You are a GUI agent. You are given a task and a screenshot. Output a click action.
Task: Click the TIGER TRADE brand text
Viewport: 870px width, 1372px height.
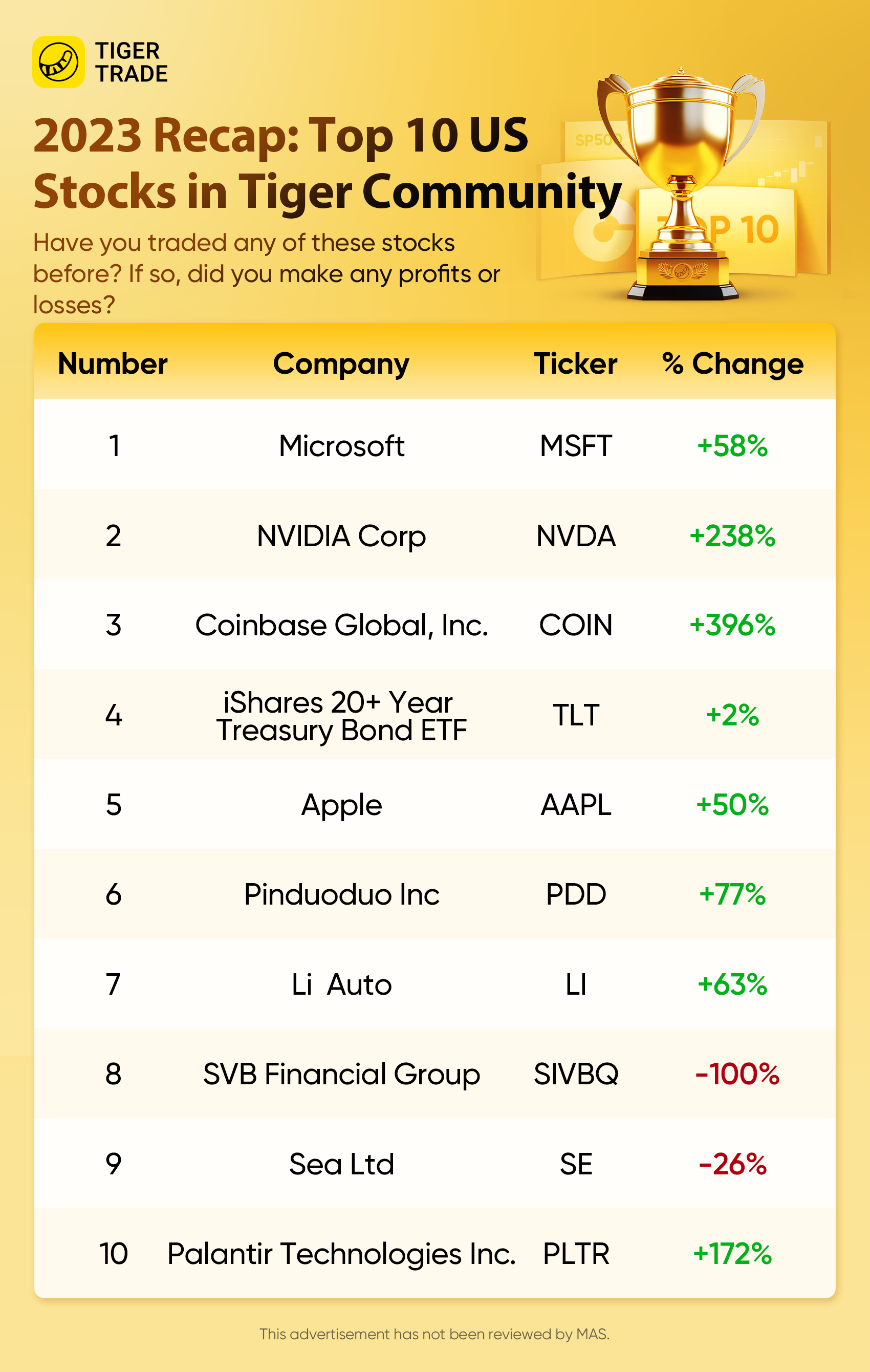131,62
